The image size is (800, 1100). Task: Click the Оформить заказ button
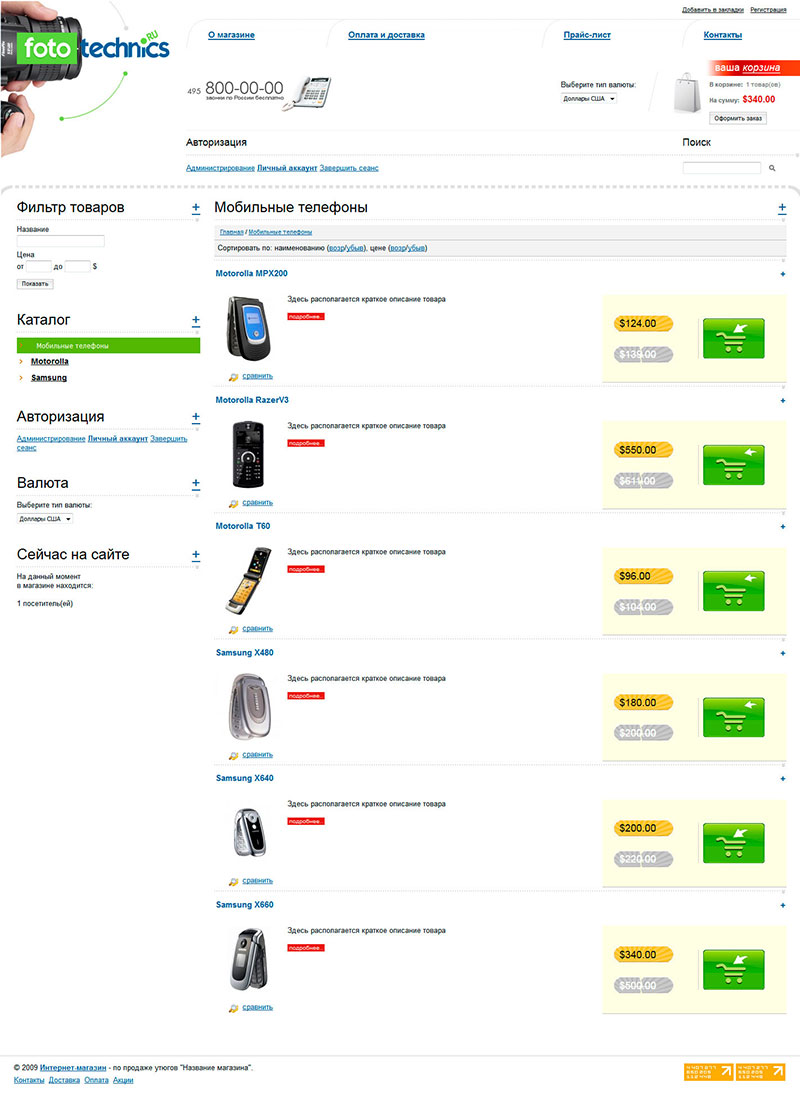pos(738,118)
